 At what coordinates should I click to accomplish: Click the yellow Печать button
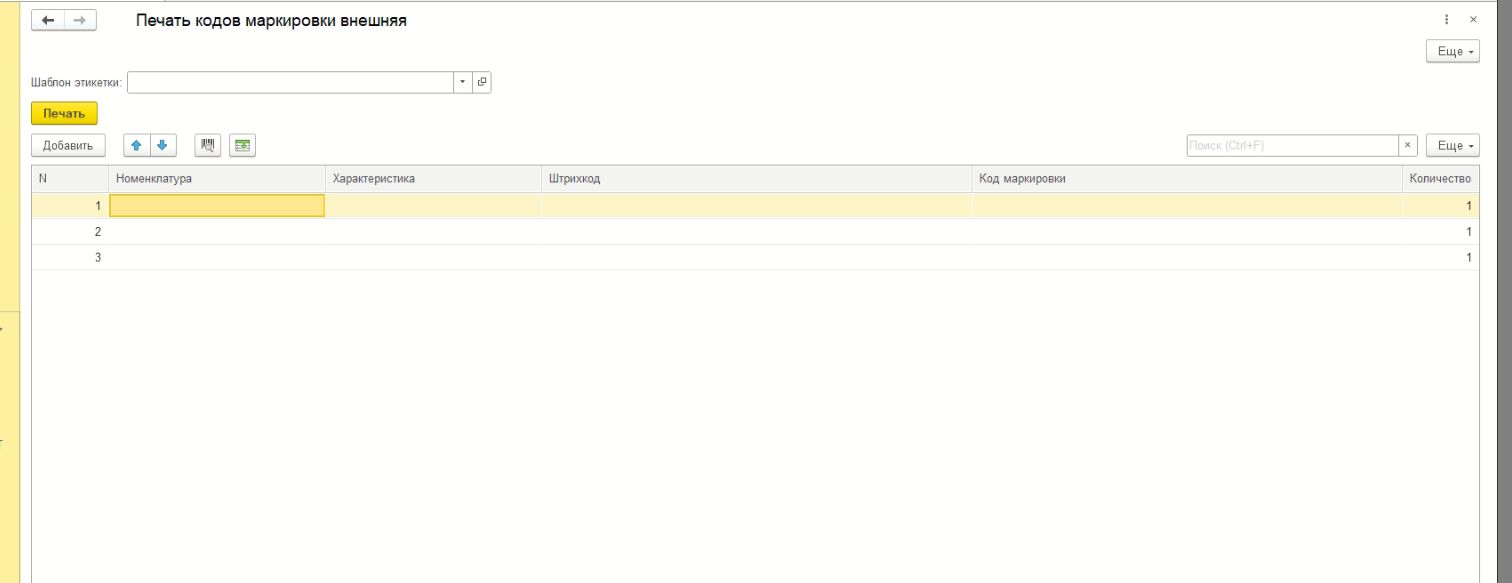click(65, 114)
